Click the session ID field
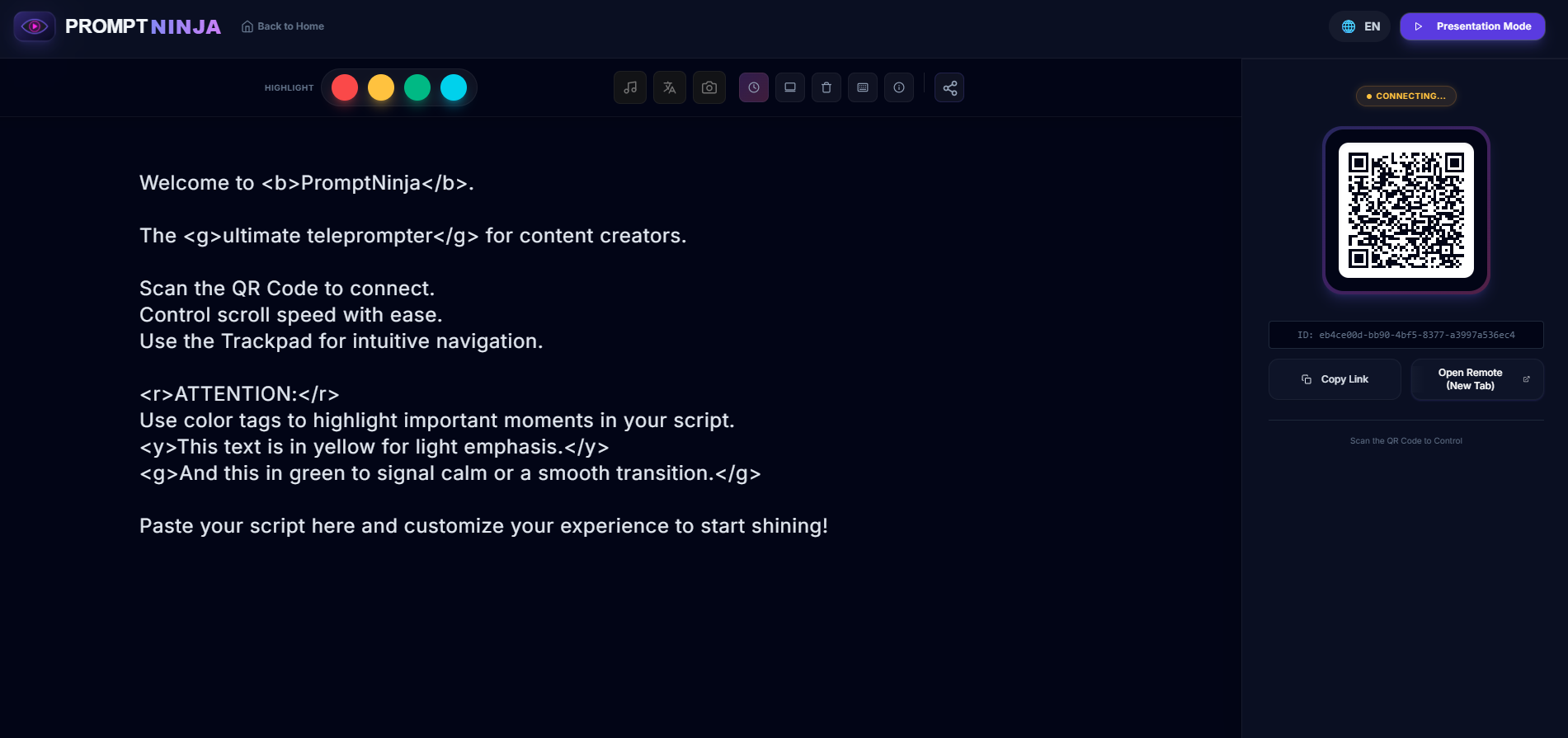 (1406, 335)
